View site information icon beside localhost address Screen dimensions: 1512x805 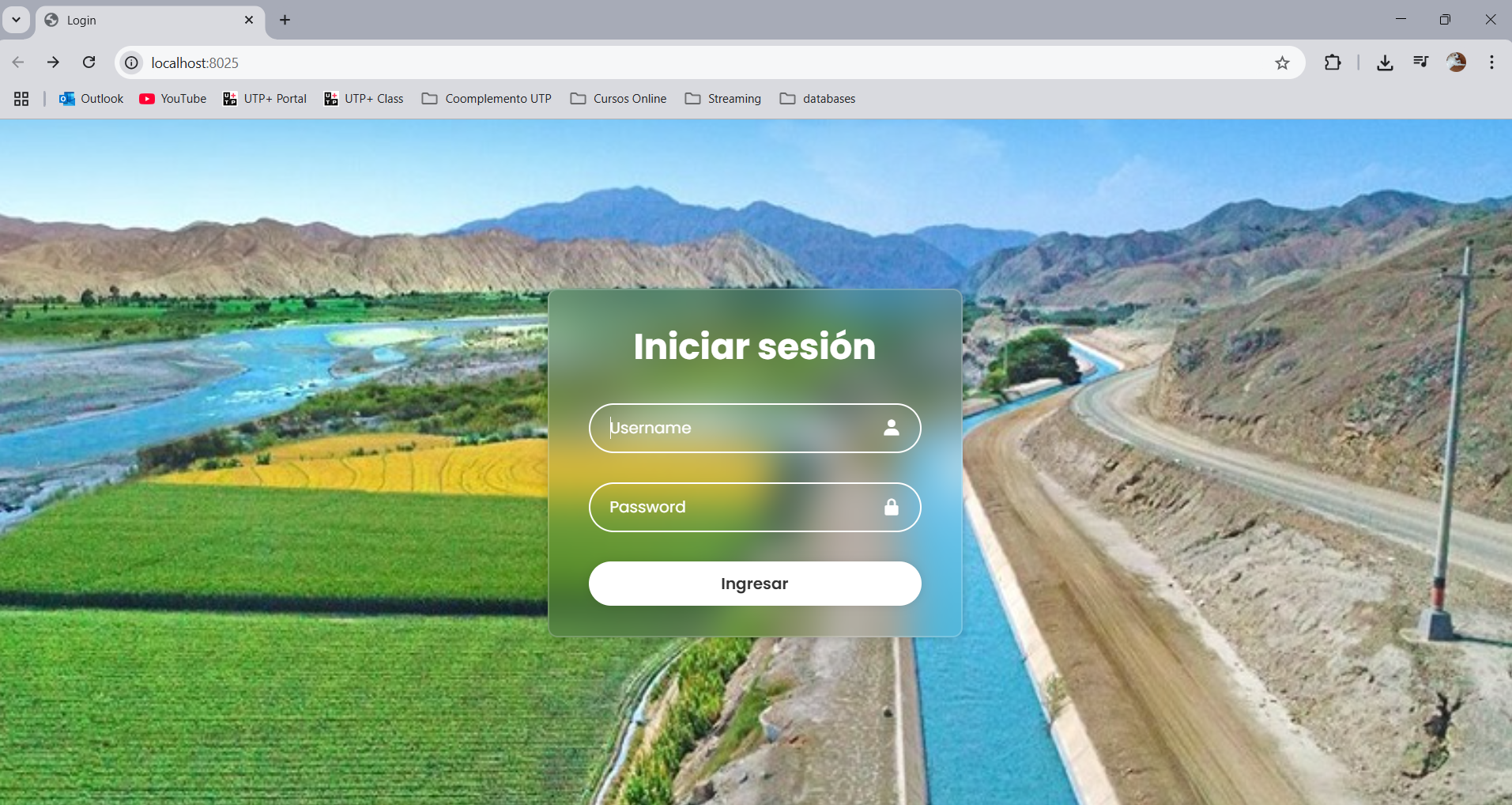tap(132, 62)
